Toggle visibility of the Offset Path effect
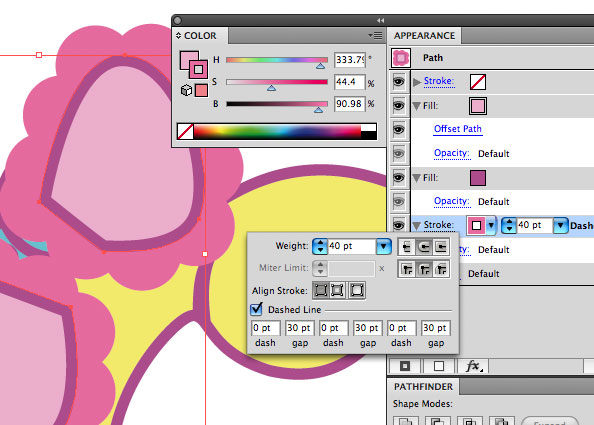The height and width of the screenshot is (425, 594). (x=399, y=130)
